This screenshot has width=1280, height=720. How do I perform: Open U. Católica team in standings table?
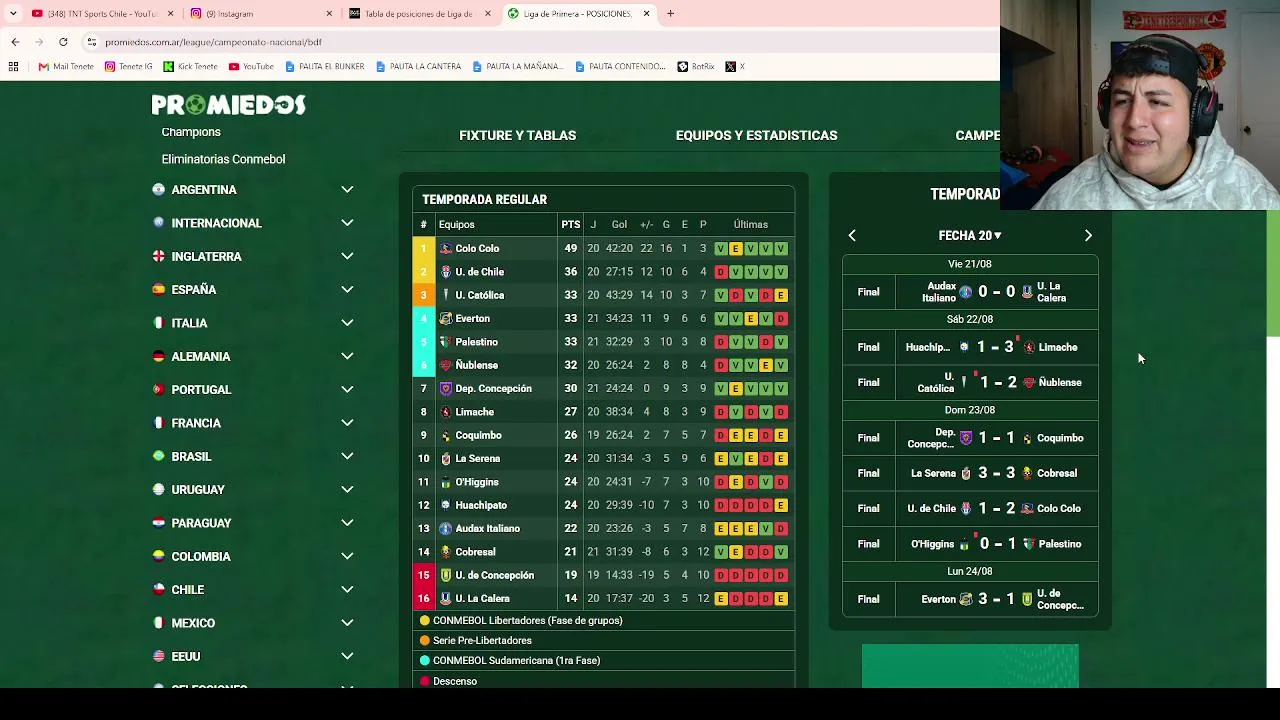click(479, 295)
